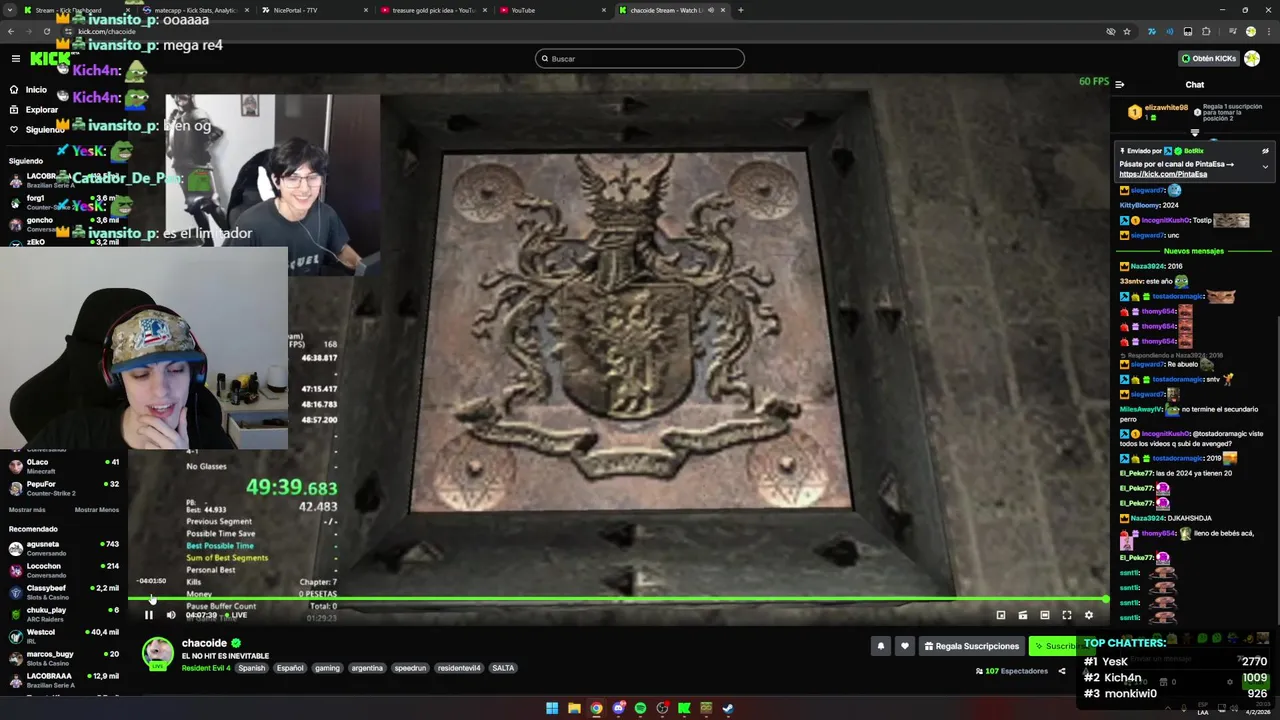The width and height of the screenshot is (1280, 720).
Task: Enter fullscreen on the video player
Action: point(1067,615)
